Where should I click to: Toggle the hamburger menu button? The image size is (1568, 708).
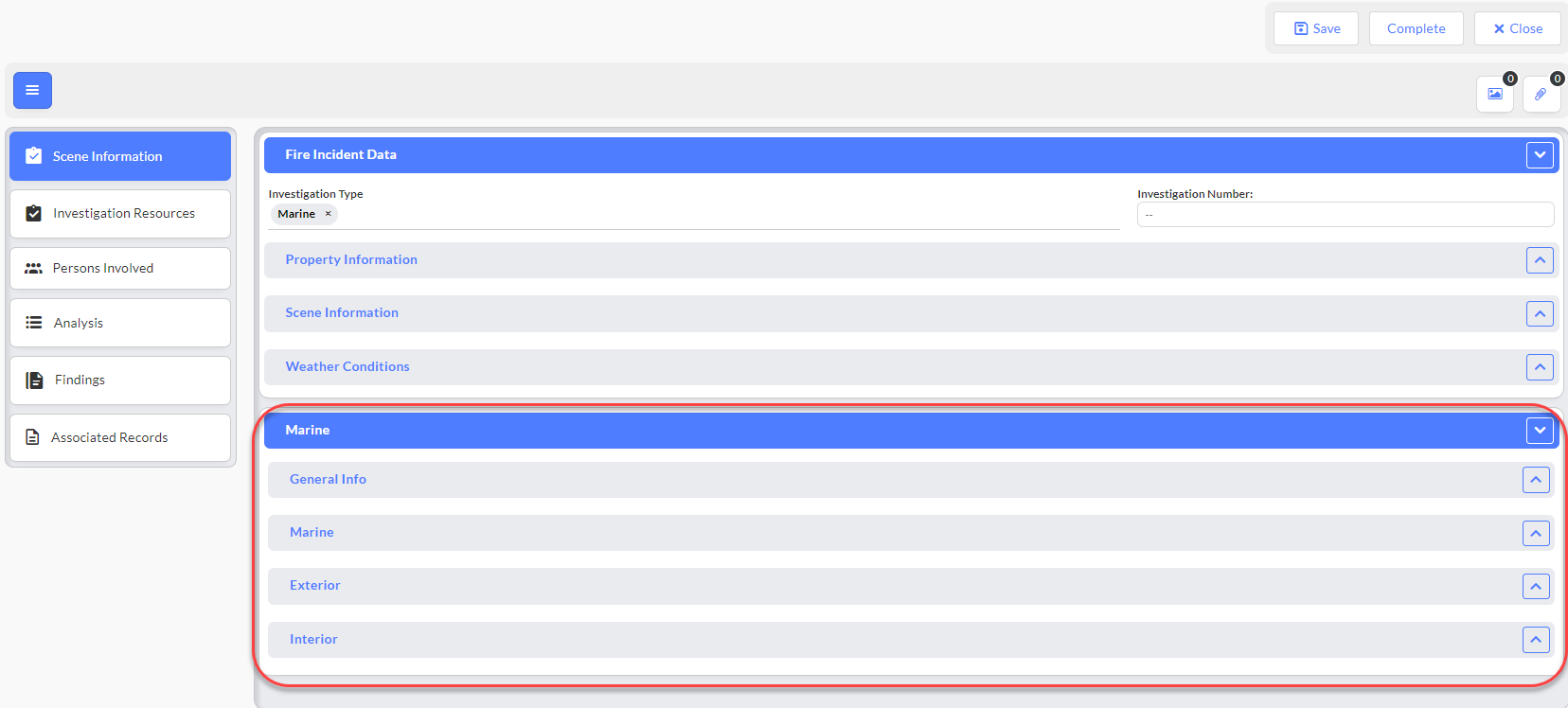(32, 90)
